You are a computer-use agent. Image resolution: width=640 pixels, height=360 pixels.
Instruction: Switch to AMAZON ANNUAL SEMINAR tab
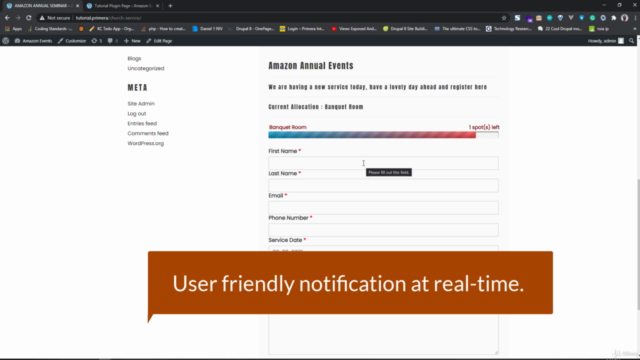pyautogui.click(x=42, y=6)
